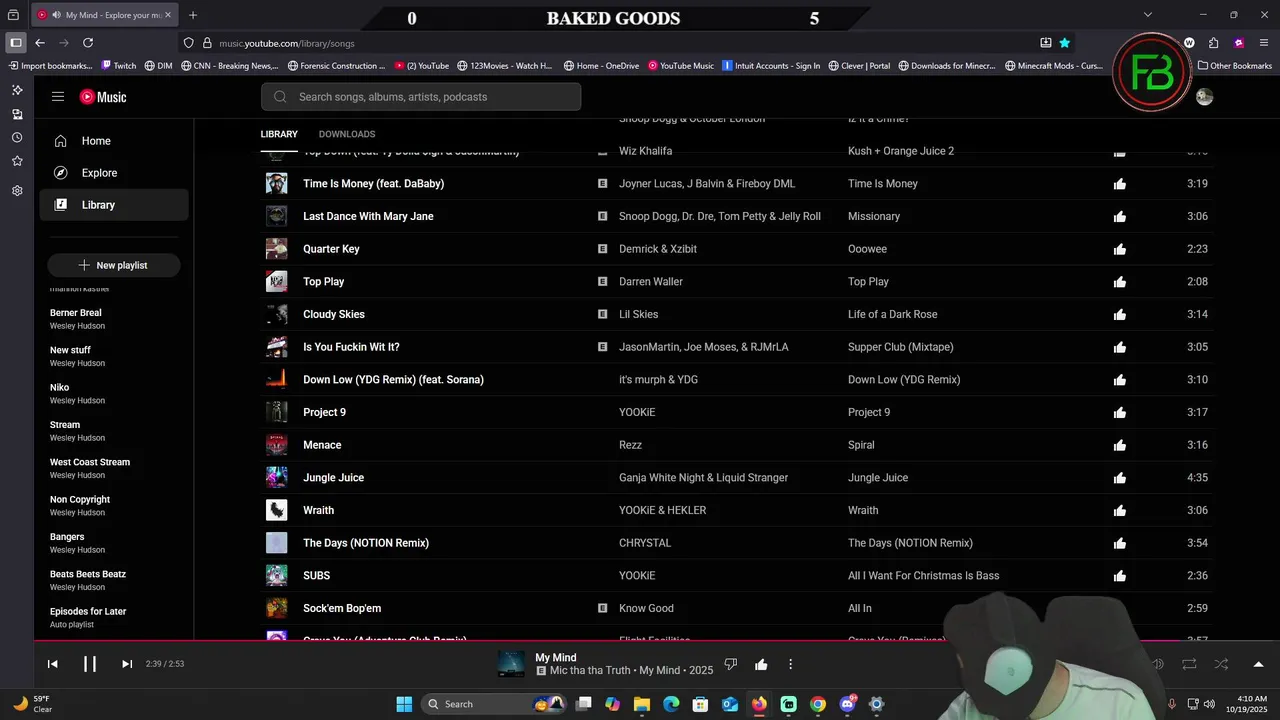Open the YouTube Music bookmark
This screenshot has height=720, width=1280.
pos(681,66)
